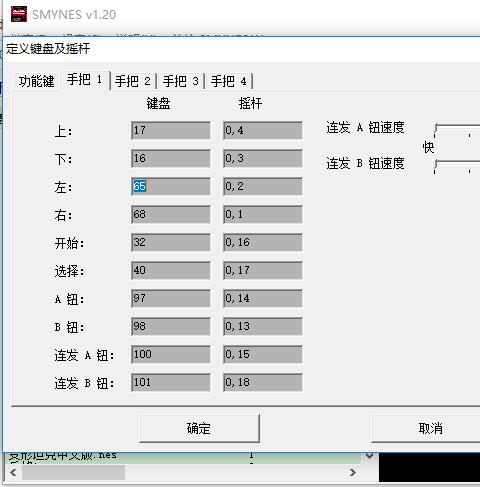Click the 定义键盘及摇杆 dialog title
480x487 pixels.
pos(48,49)
